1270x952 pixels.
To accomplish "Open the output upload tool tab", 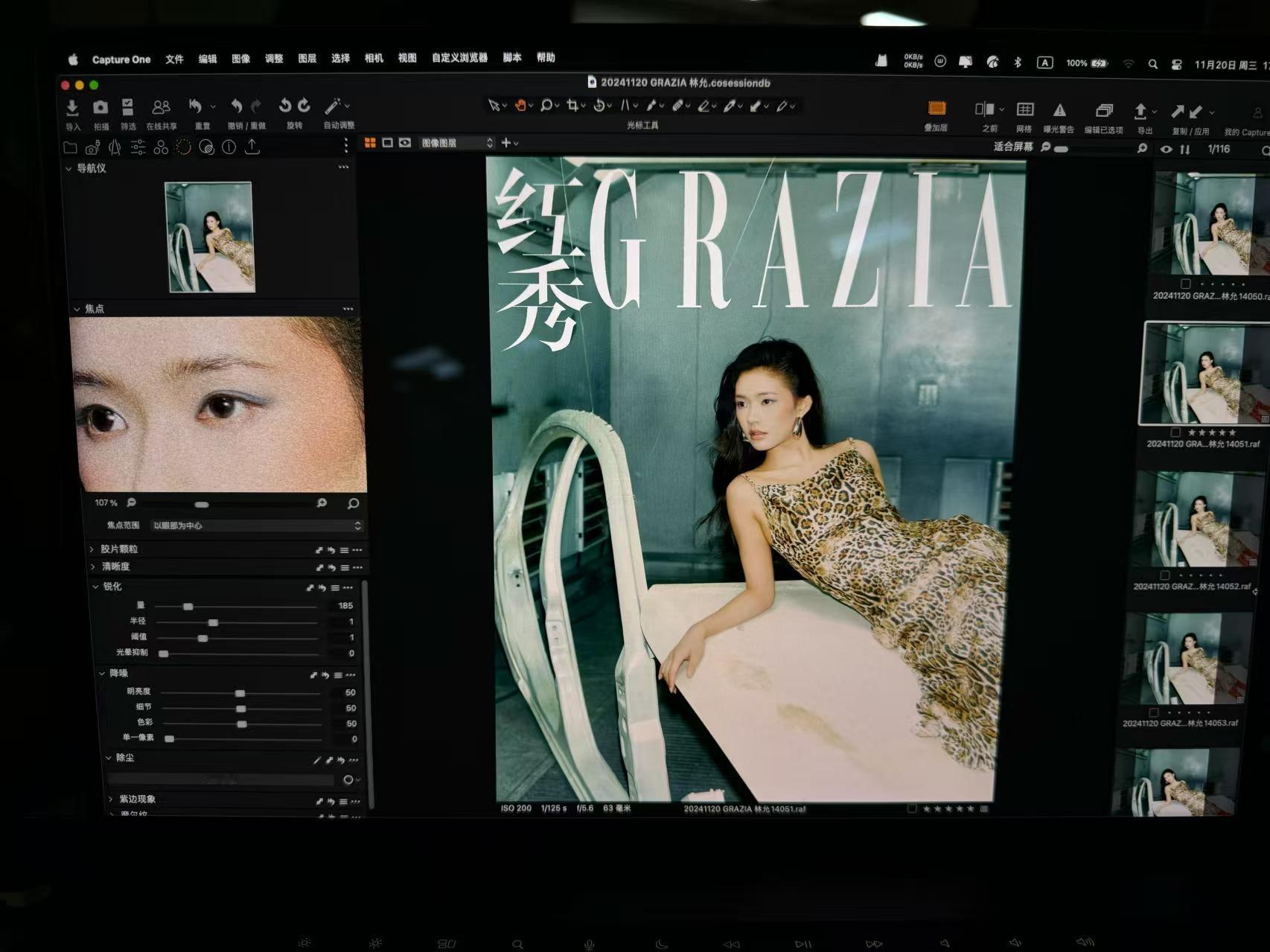I will click(252, 147).
